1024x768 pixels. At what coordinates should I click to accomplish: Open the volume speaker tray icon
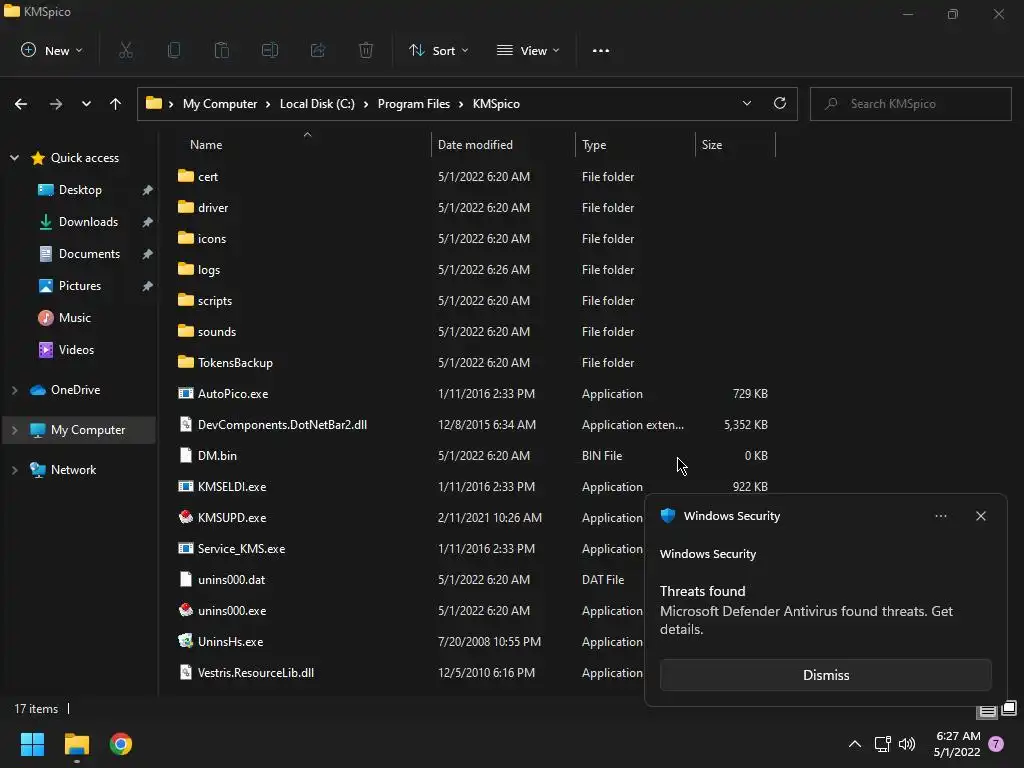(x=907, y=744)
